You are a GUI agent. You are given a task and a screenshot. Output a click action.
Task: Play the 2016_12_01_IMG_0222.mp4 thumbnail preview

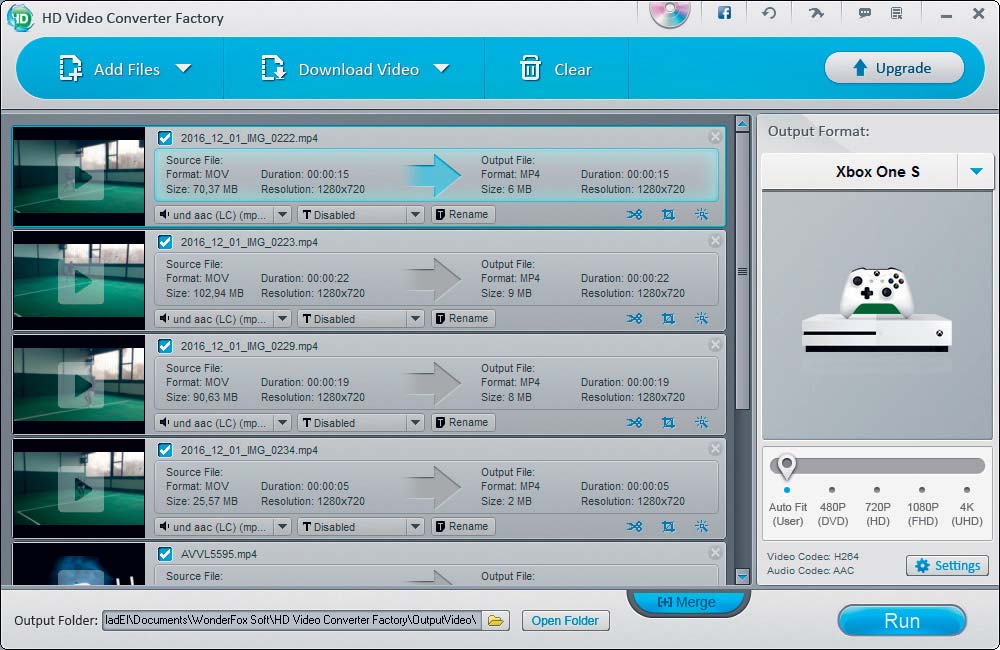[x=80, y=177]
